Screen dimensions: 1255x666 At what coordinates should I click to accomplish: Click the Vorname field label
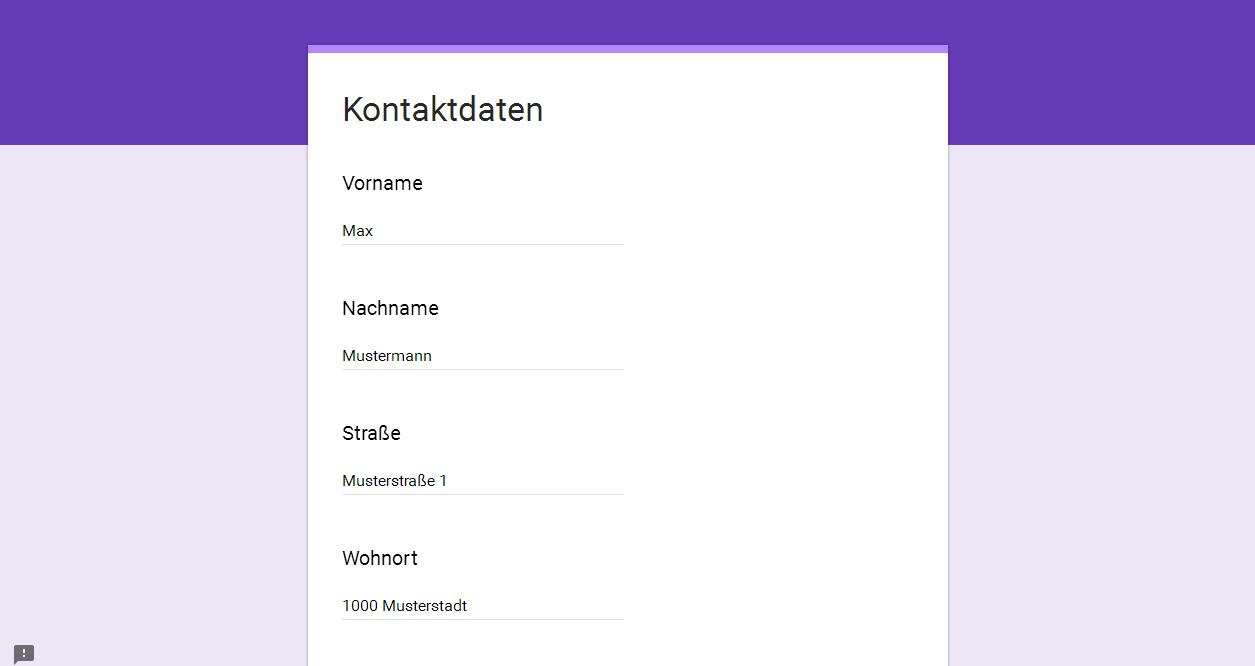(x=383, y=183)
